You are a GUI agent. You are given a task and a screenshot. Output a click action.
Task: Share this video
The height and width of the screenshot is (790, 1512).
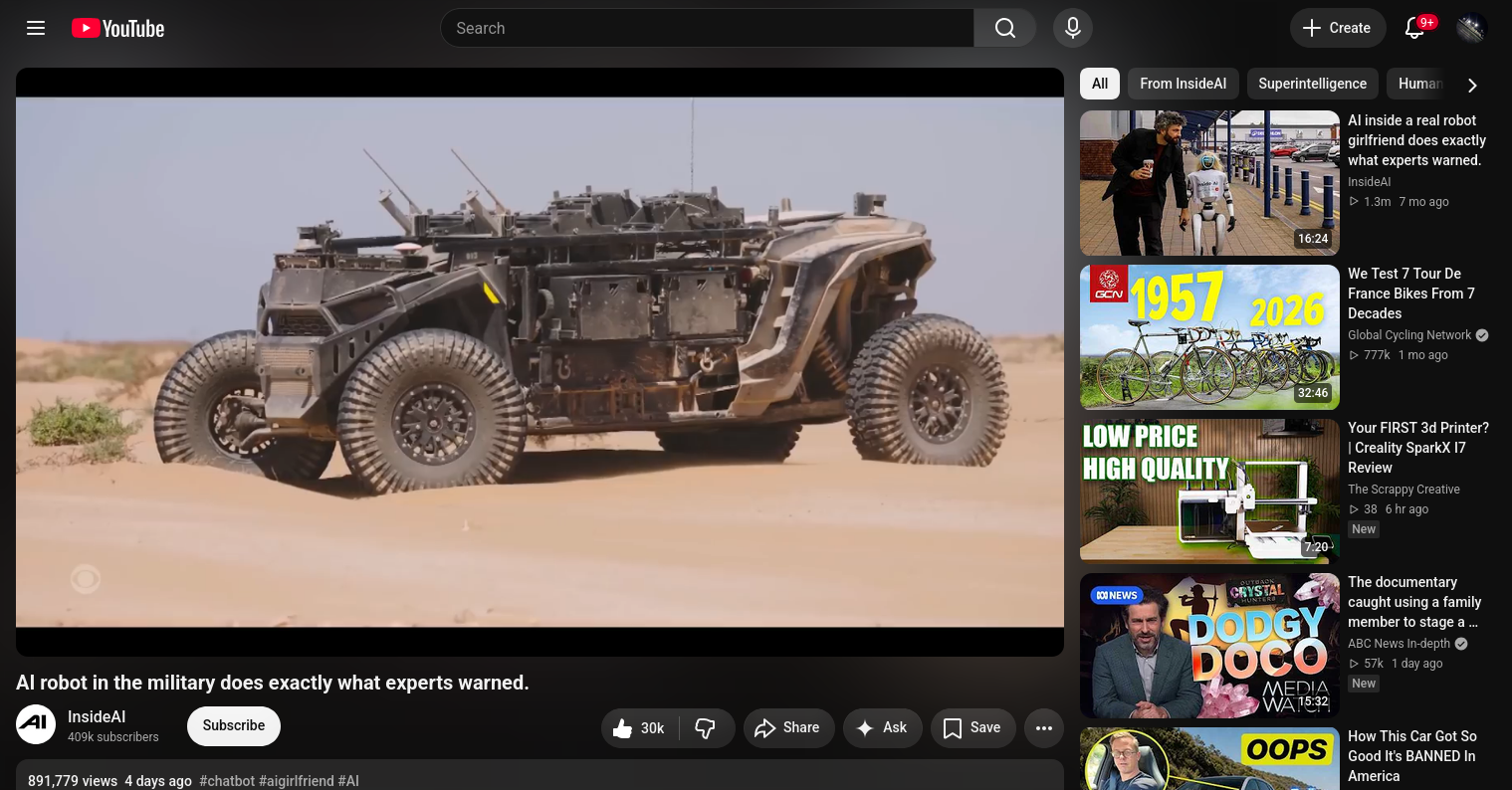click(787, 728)
